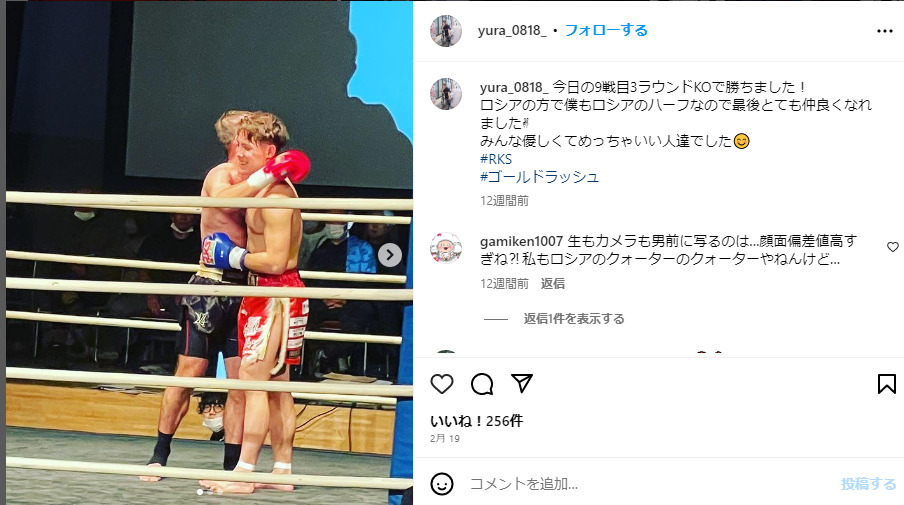Image resolution: width=904 pixels, height=505 pixels.
Task: Open gamiken1007's avatar
Action: coord(446,248)
